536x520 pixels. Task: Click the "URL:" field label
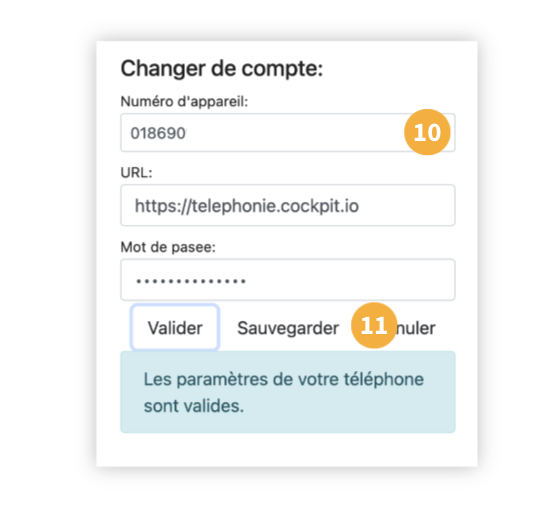pyautogui.click(x=136, y=173)
